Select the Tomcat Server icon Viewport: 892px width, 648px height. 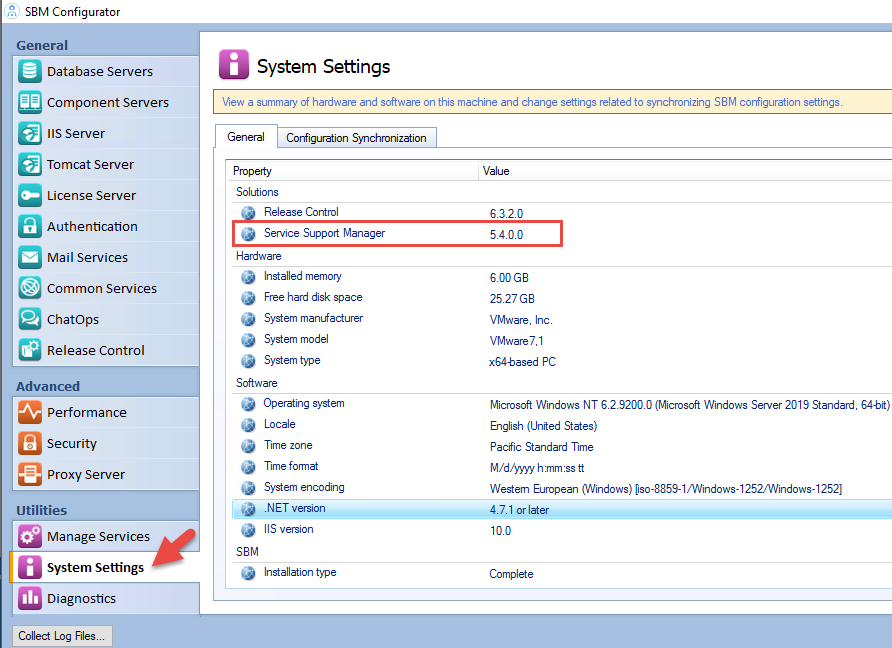click(x=30, y=164)
